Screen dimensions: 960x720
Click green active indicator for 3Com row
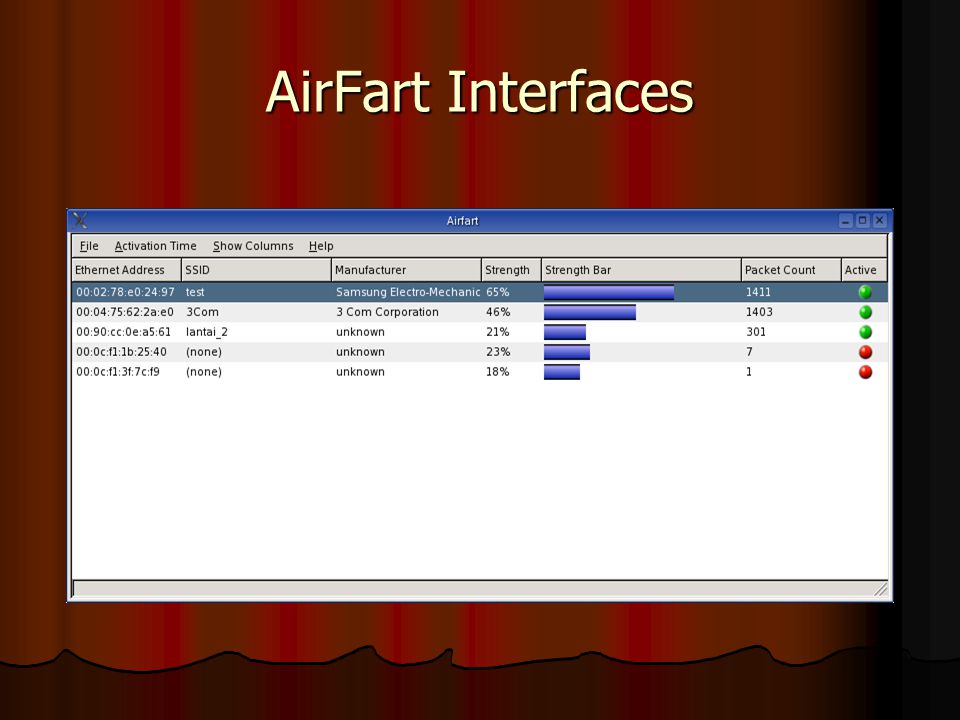tap(865, 312)
